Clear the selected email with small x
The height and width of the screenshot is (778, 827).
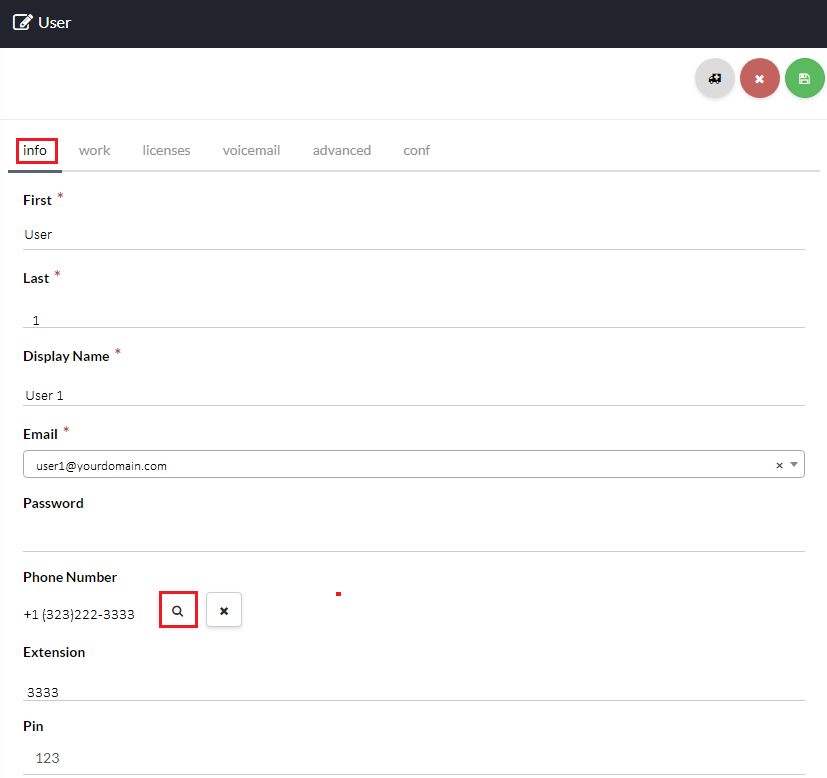pos(779,465)
